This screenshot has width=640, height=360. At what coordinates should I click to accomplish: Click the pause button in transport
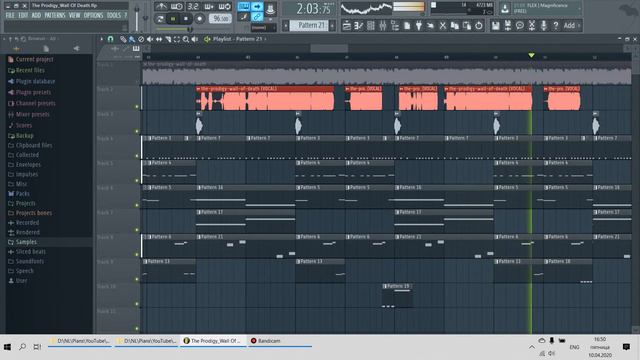coord(173,19)
